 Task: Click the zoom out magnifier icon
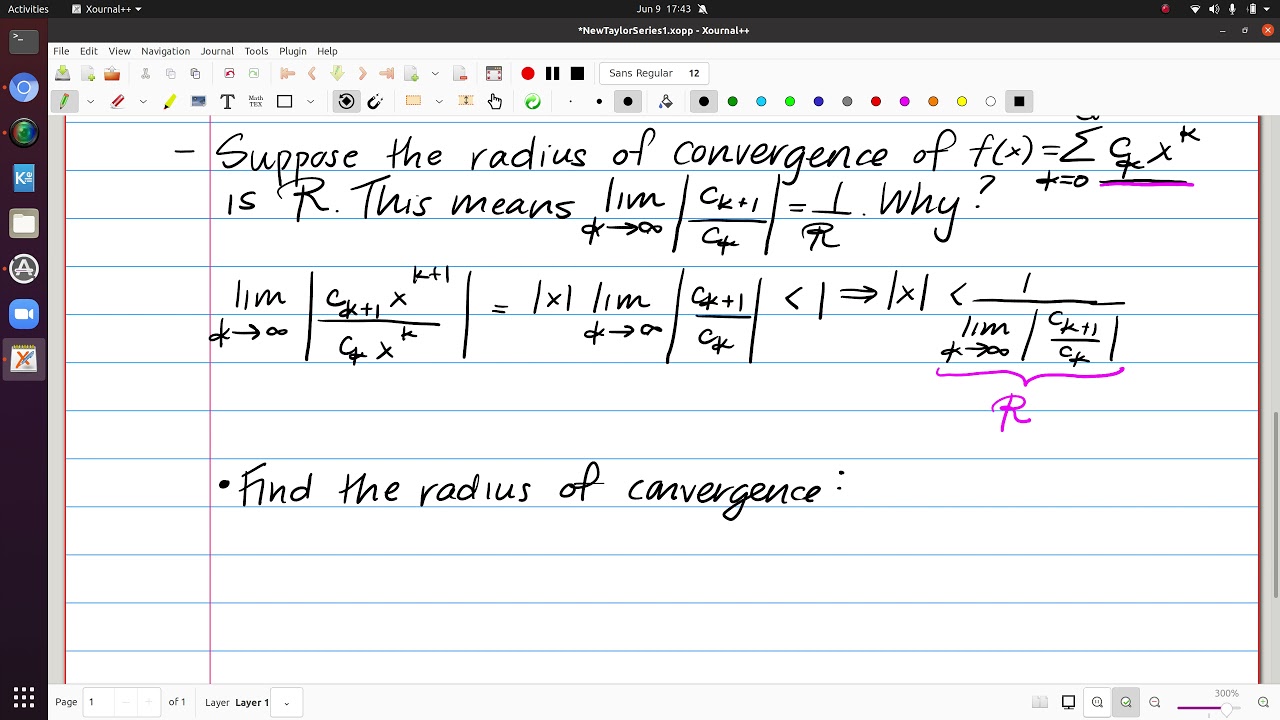tap(1155, 702)
